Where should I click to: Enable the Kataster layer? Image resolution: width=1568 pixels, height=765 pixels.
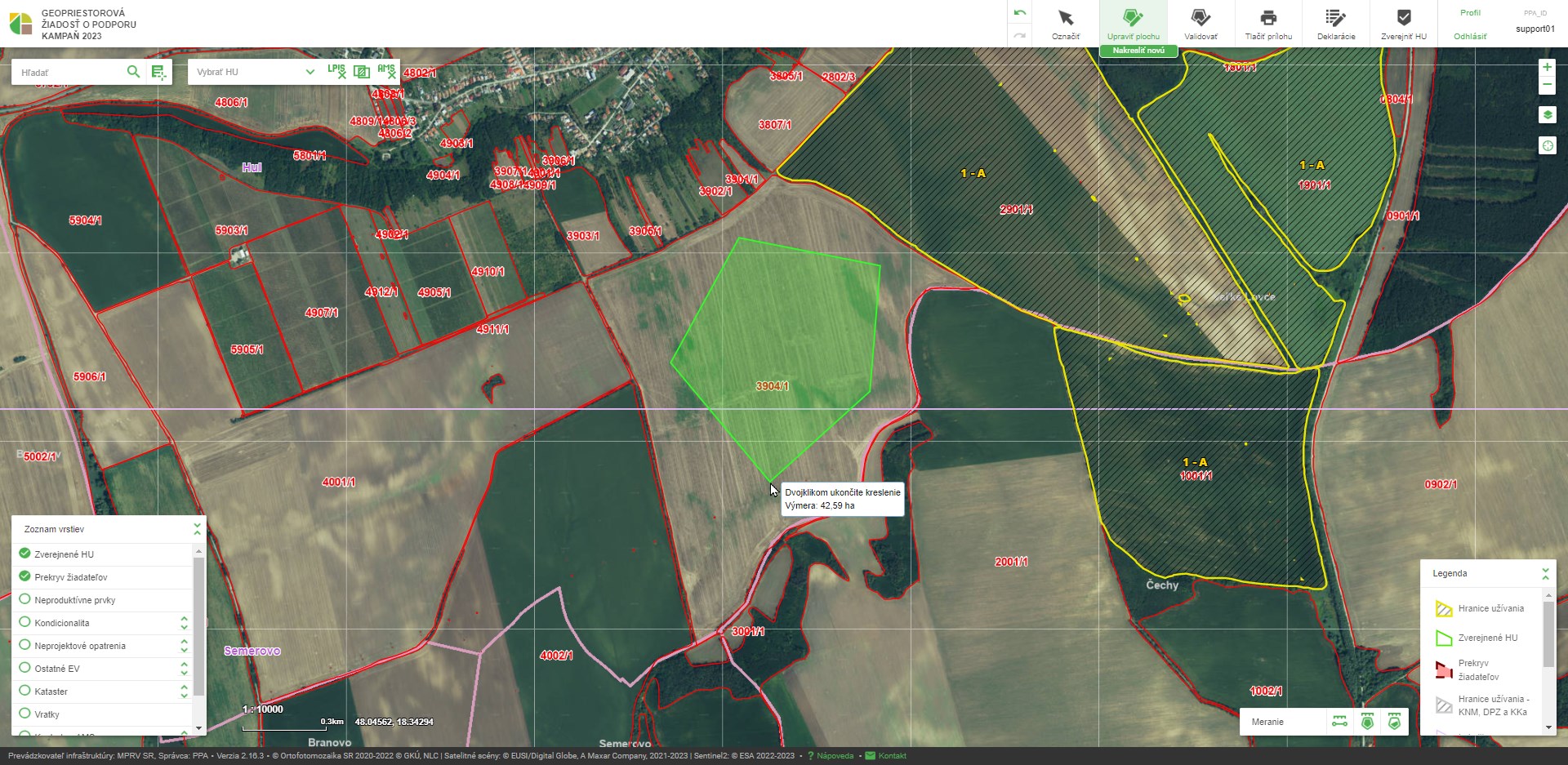coord(24,691)
